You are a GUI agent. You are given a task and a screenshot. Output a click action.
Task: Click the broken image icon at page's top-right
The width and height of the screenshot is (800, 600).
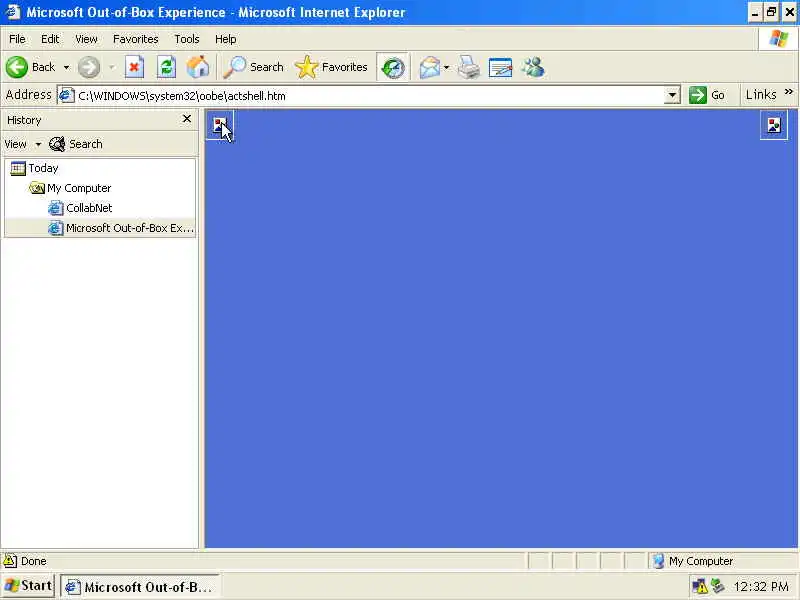(x=774, y=125)
